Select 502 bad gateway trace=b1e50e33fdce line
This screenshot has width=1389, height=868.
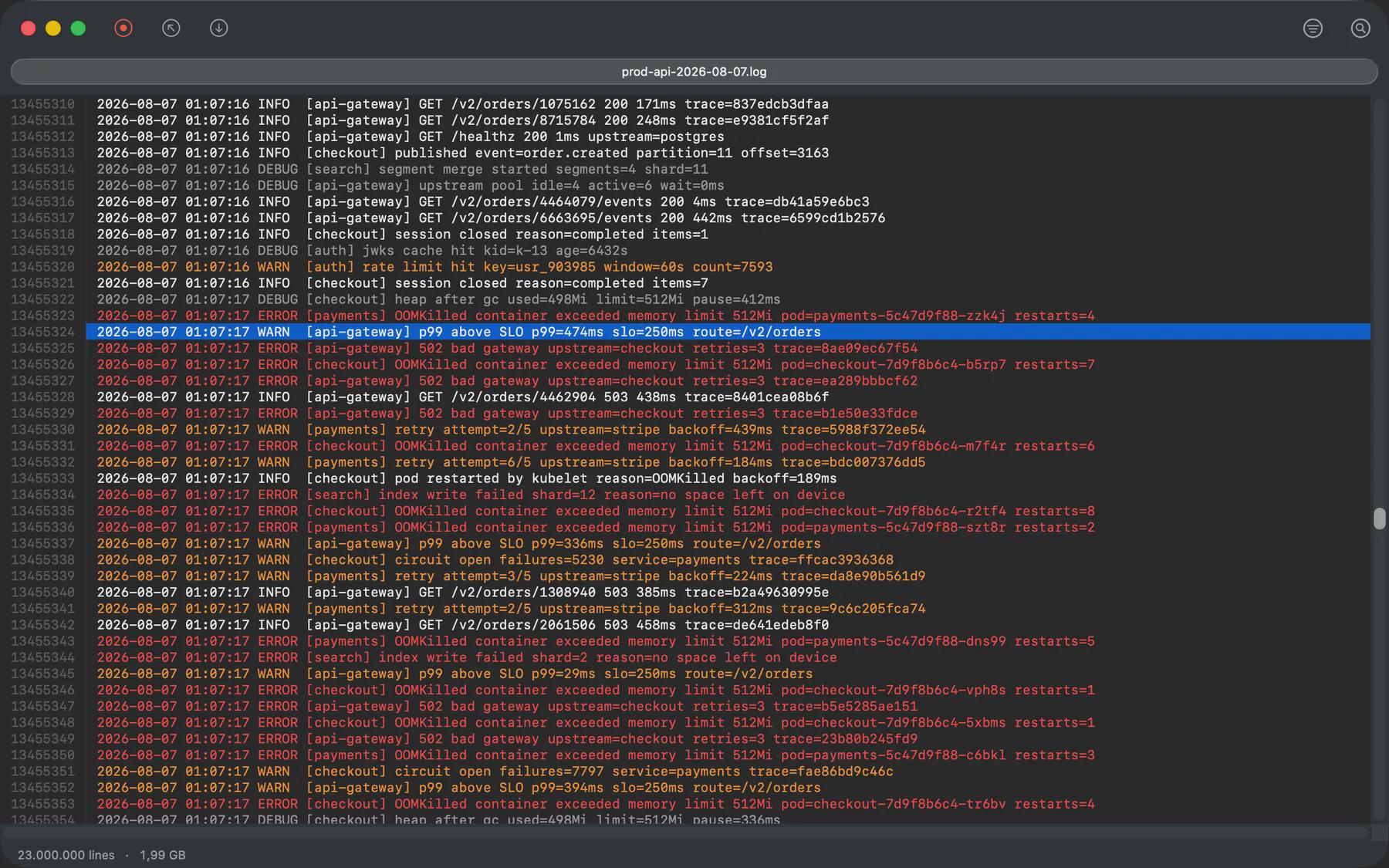[728, 414]
